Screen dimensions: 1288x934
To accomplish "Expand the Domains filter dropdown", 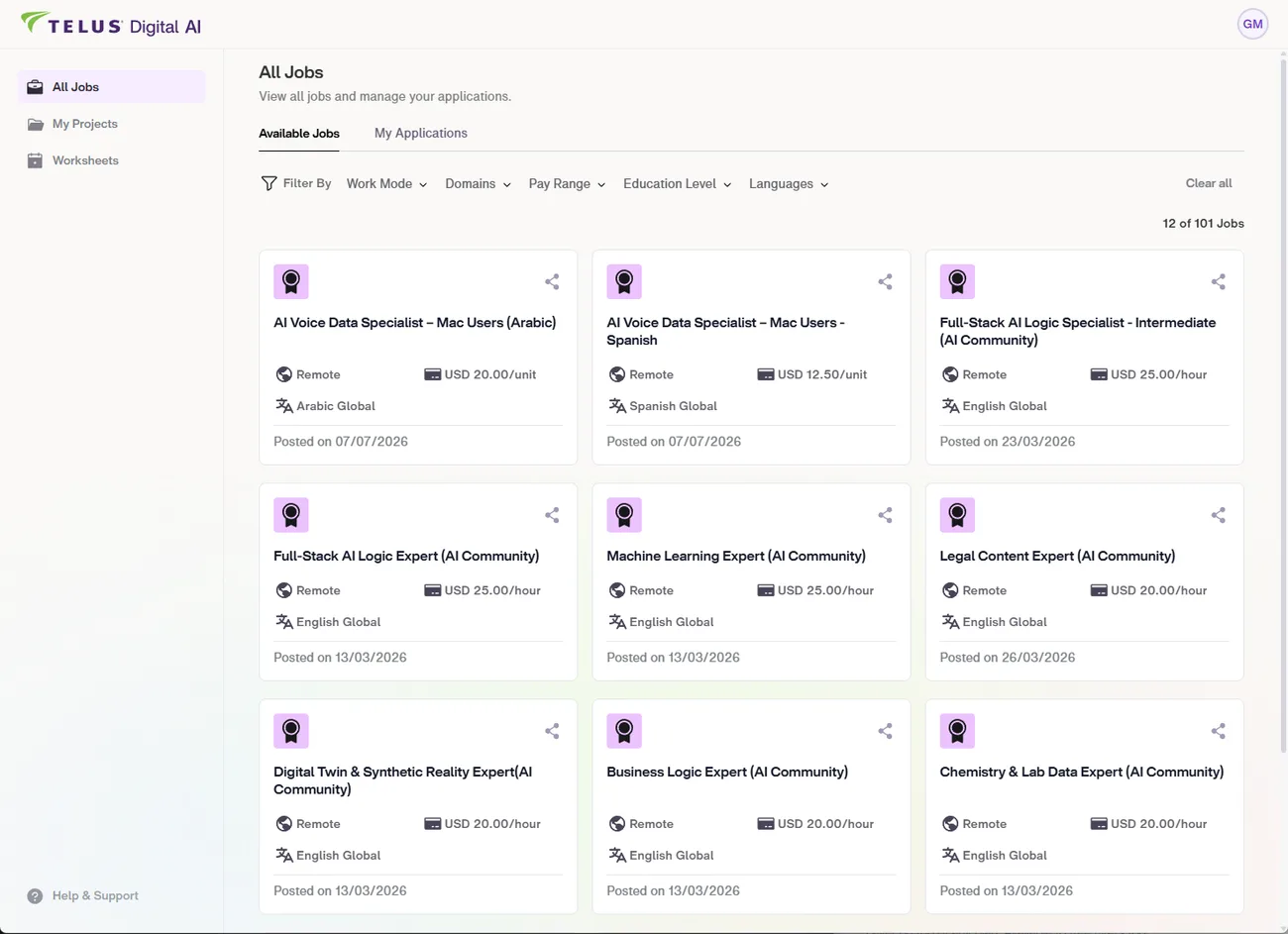I will click(x=478, y=183).
